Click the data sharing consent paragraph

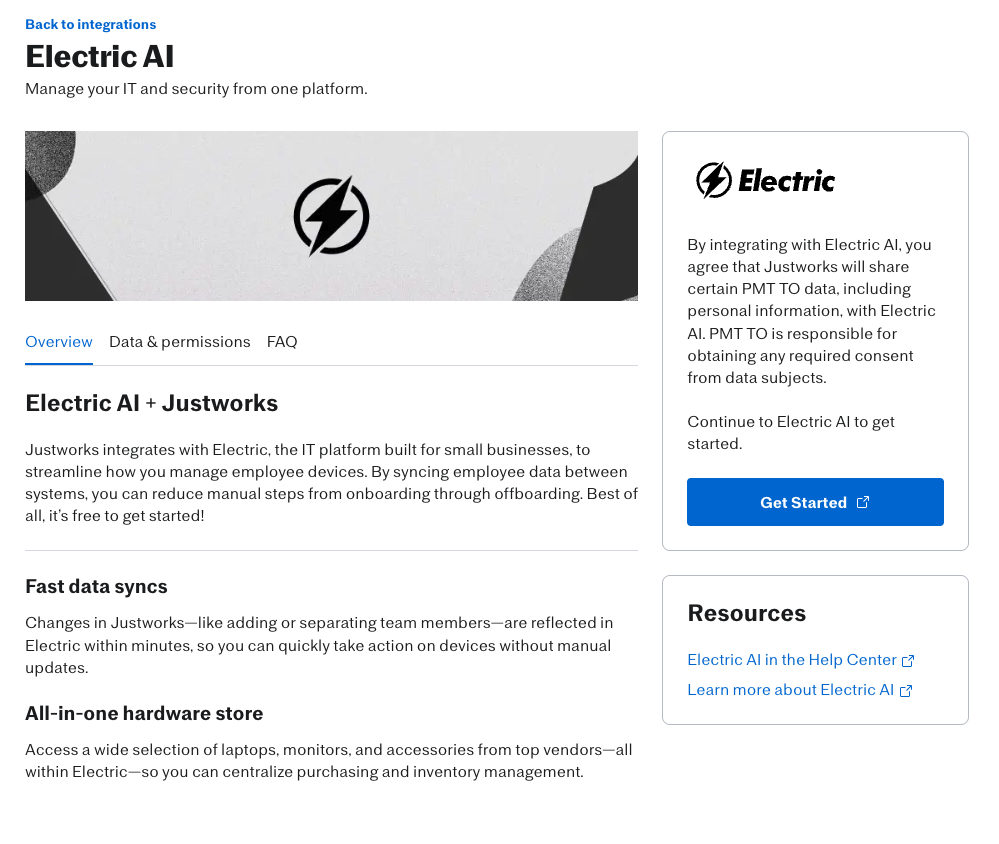coord(812,311)
